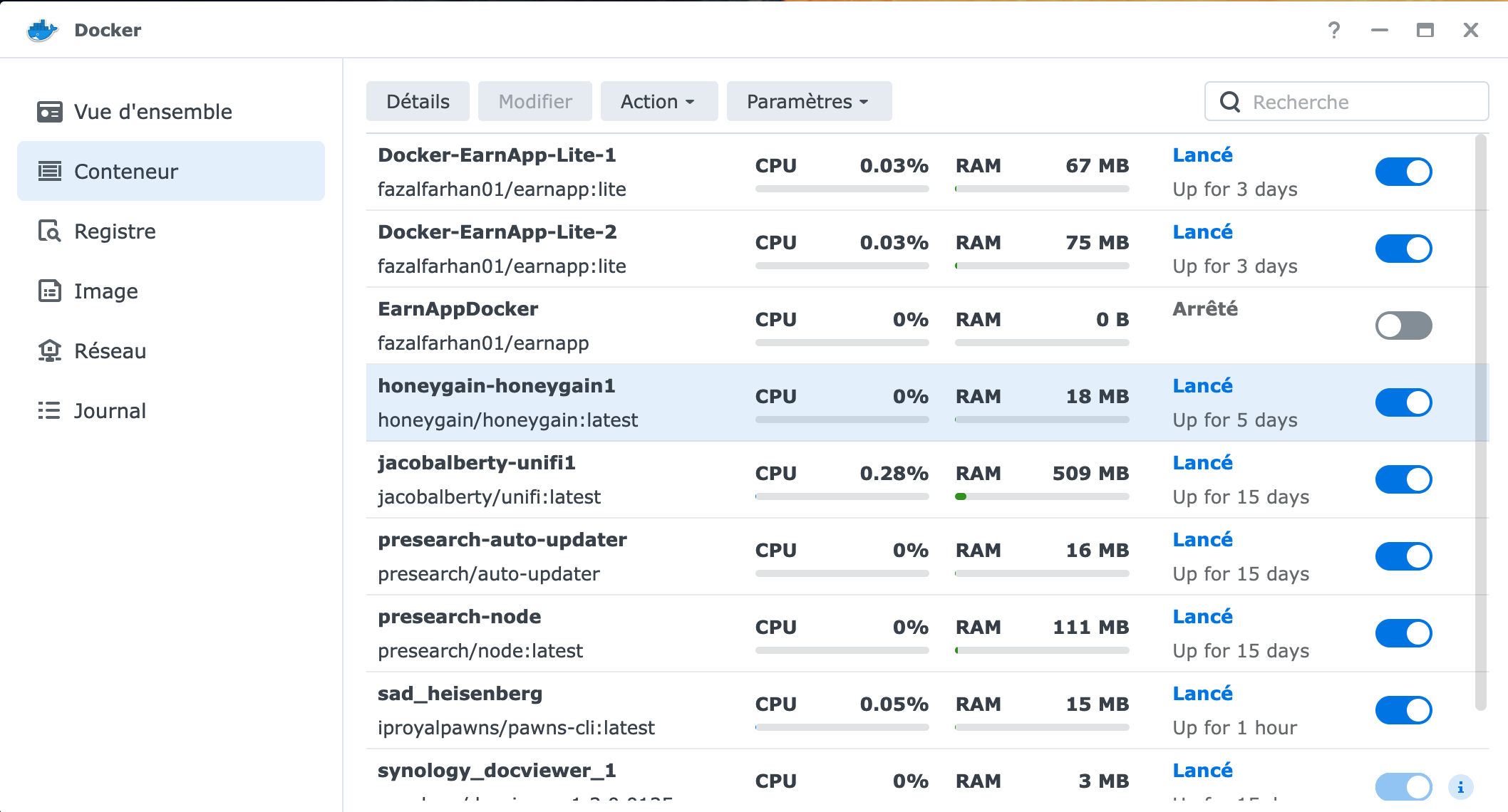Disable jacobalberty-unifi1 container switch
This screenshot has width=1508, height=812.
(x=1404, y=479)
